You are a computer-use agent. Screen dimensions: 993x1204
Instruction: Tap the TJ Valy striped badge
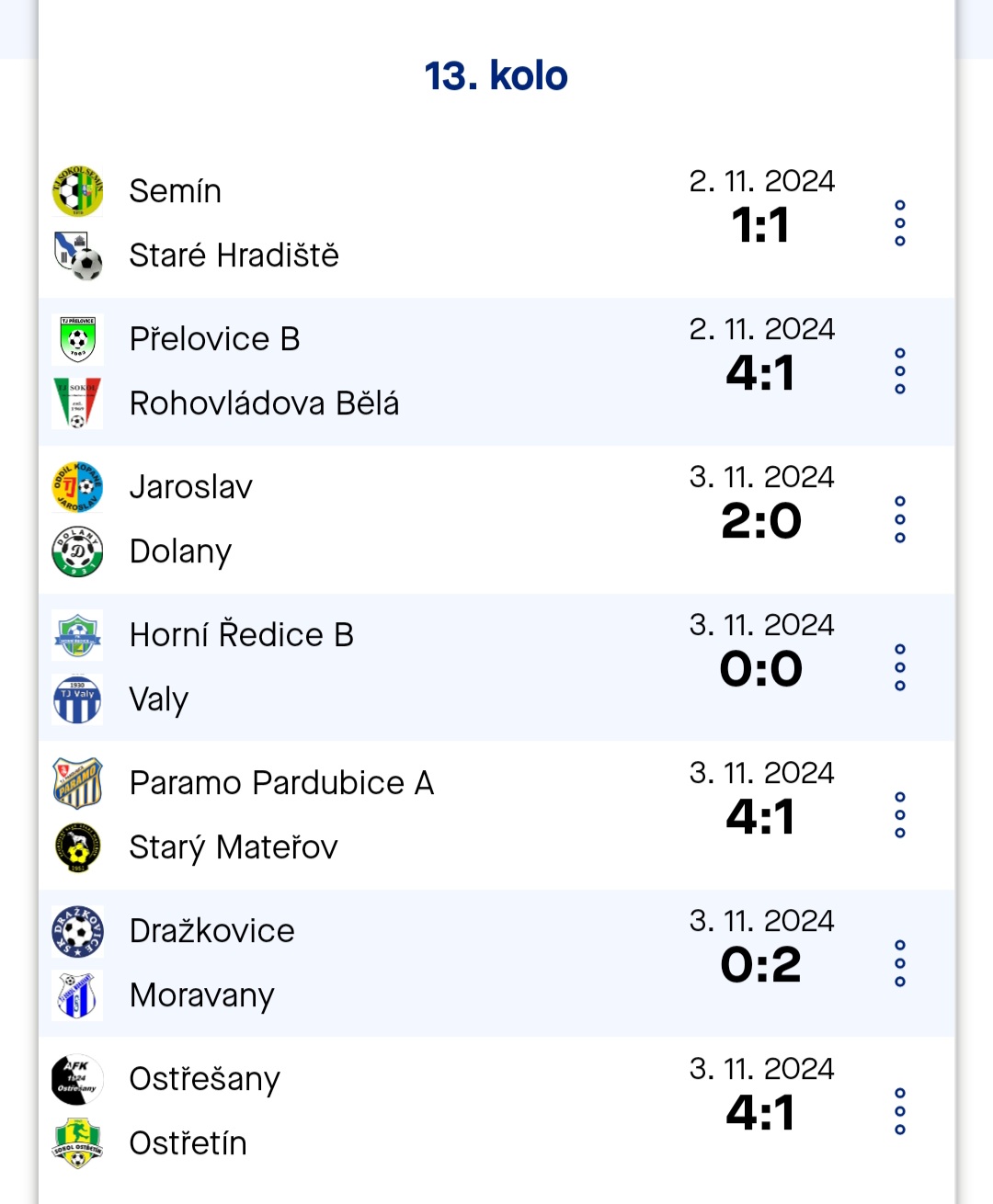77,699
